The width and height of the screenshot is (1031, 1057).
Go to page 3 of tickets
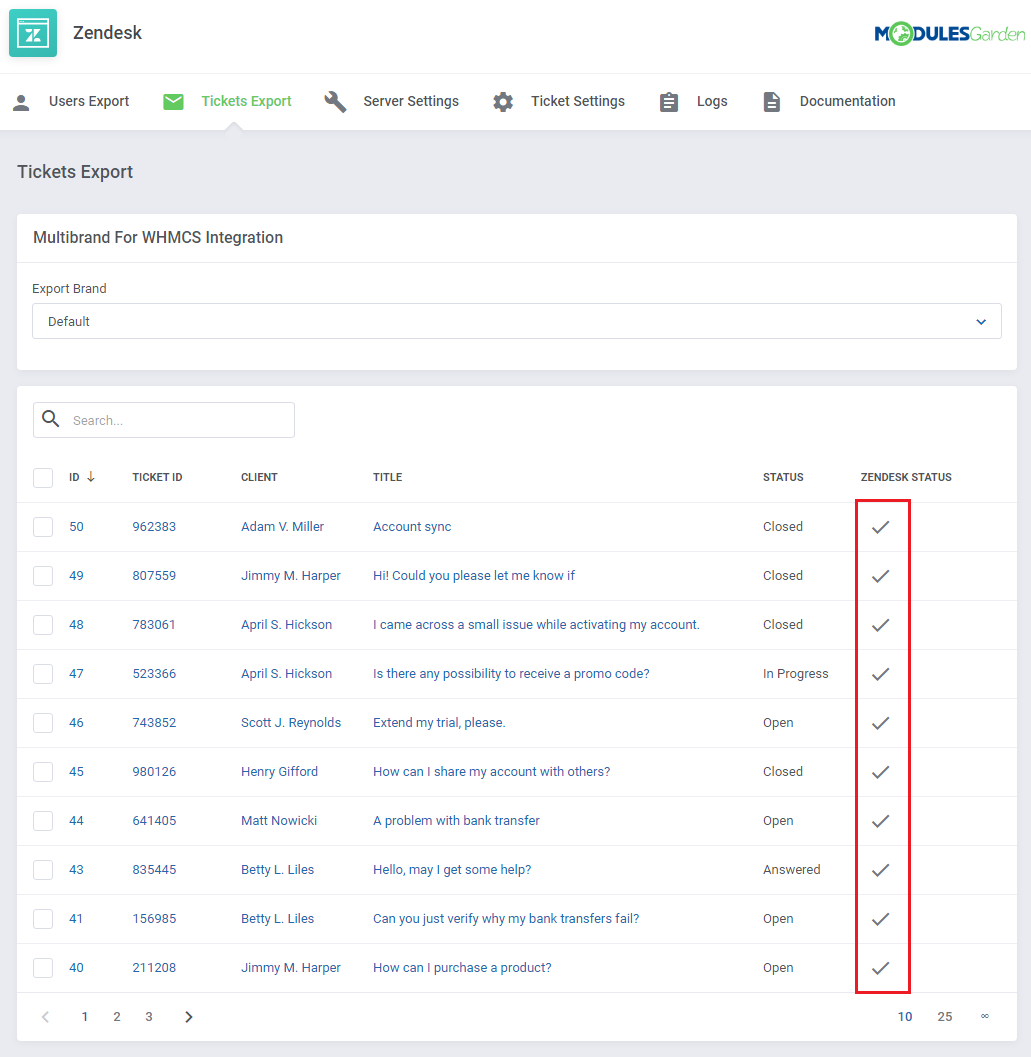click(149, 1017)
